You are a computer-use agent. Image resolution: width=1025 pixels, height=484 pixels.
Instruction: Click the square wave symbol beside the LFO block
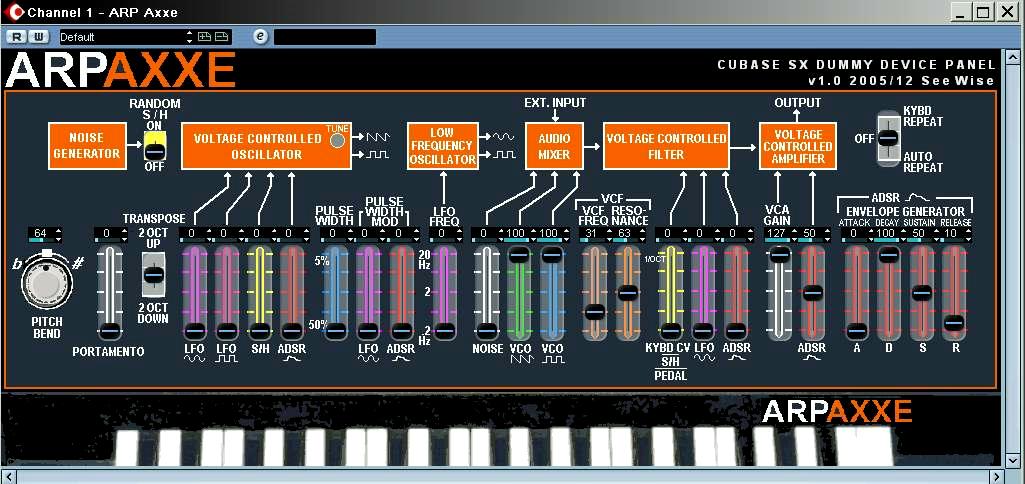[x=503, y=155]
